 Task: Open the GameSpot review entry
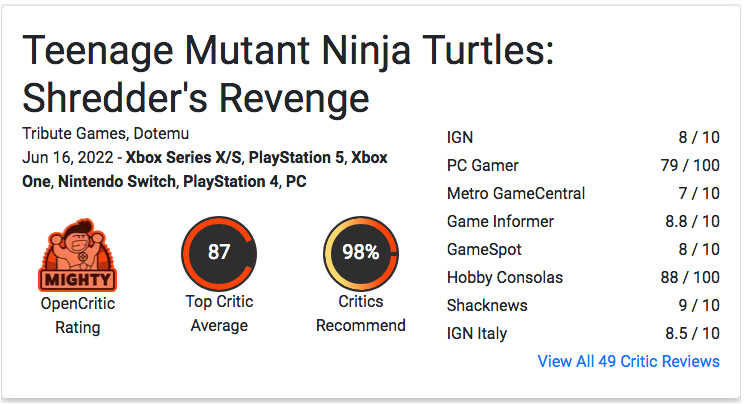coord(583,250)
